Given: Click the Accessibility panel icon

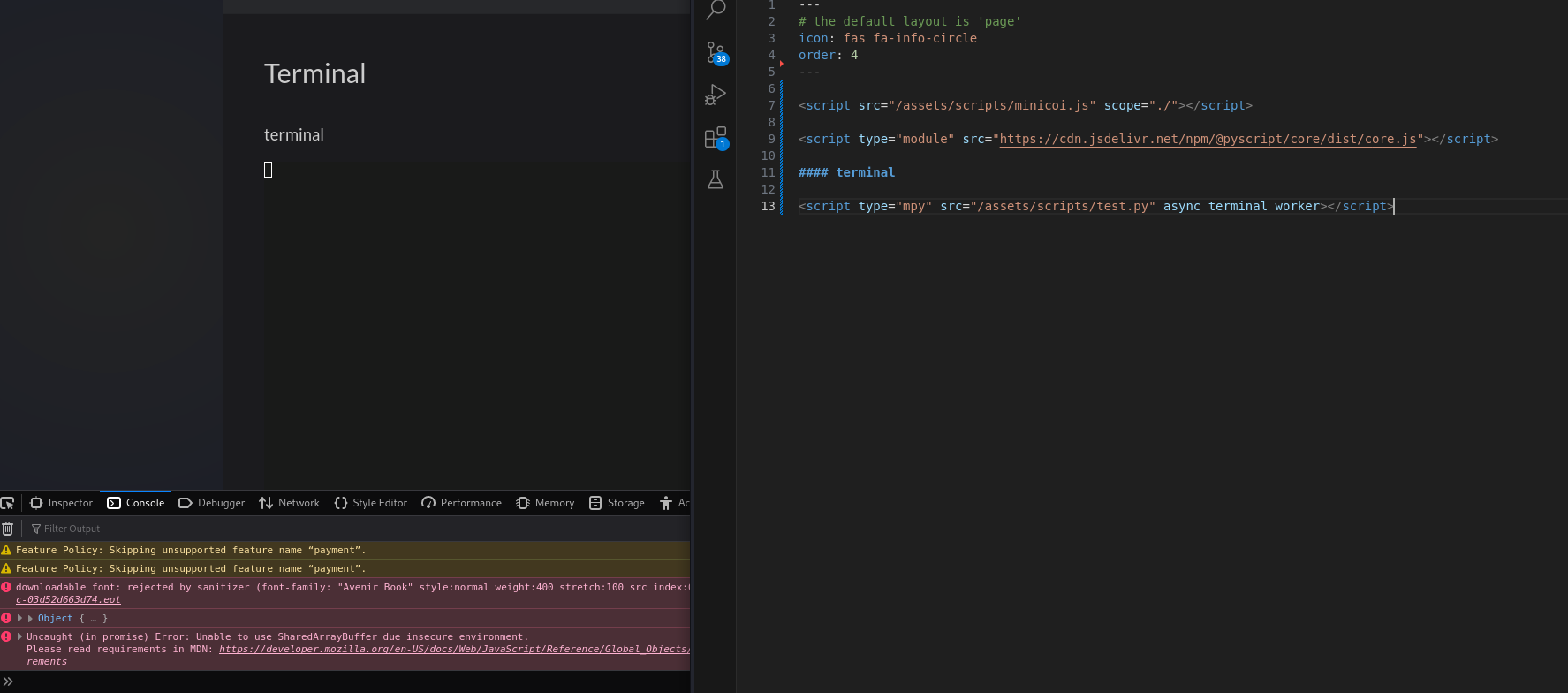Looking at the screenshot, I should [666, 503].
